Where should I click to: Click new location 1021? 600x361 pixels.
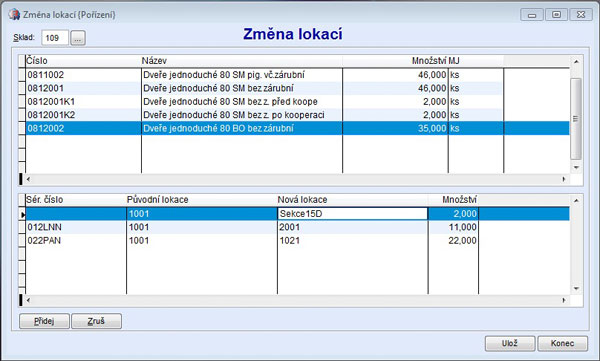(290, 240)
